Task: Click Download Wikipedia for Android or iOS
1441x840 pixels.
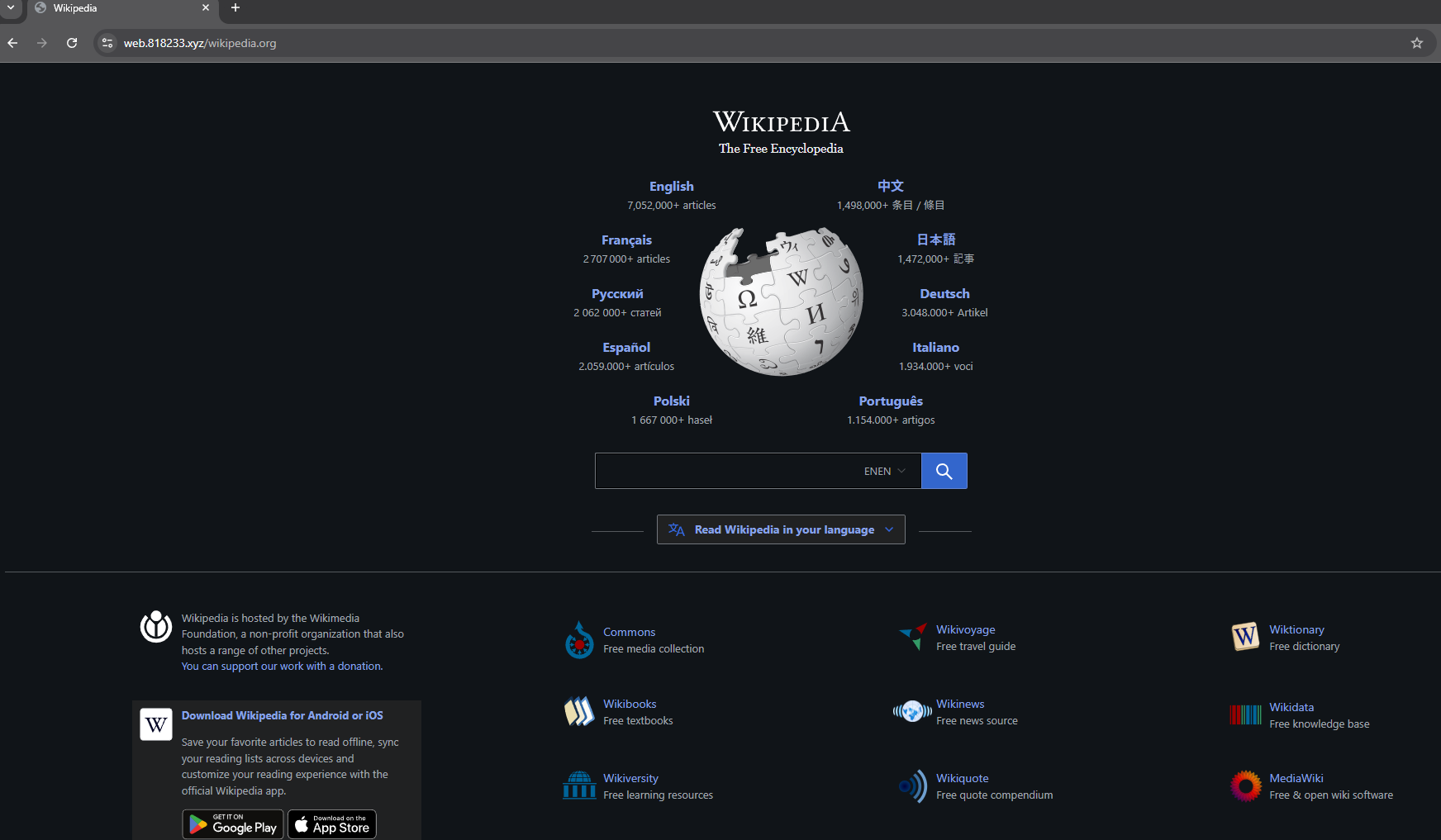Action: coord(283,716)
